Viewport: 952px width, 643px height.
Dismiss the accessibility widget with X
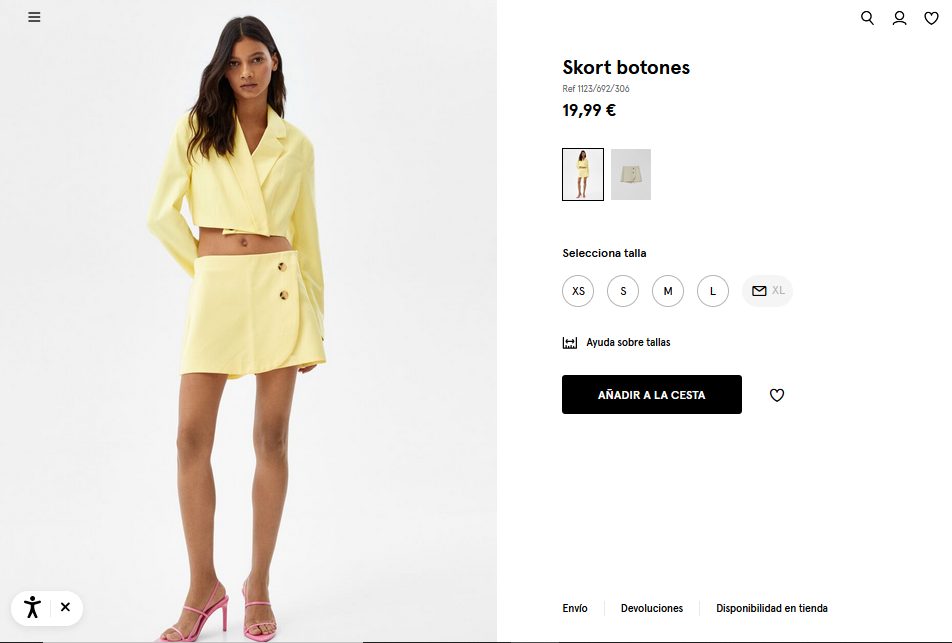pos(66,607)
